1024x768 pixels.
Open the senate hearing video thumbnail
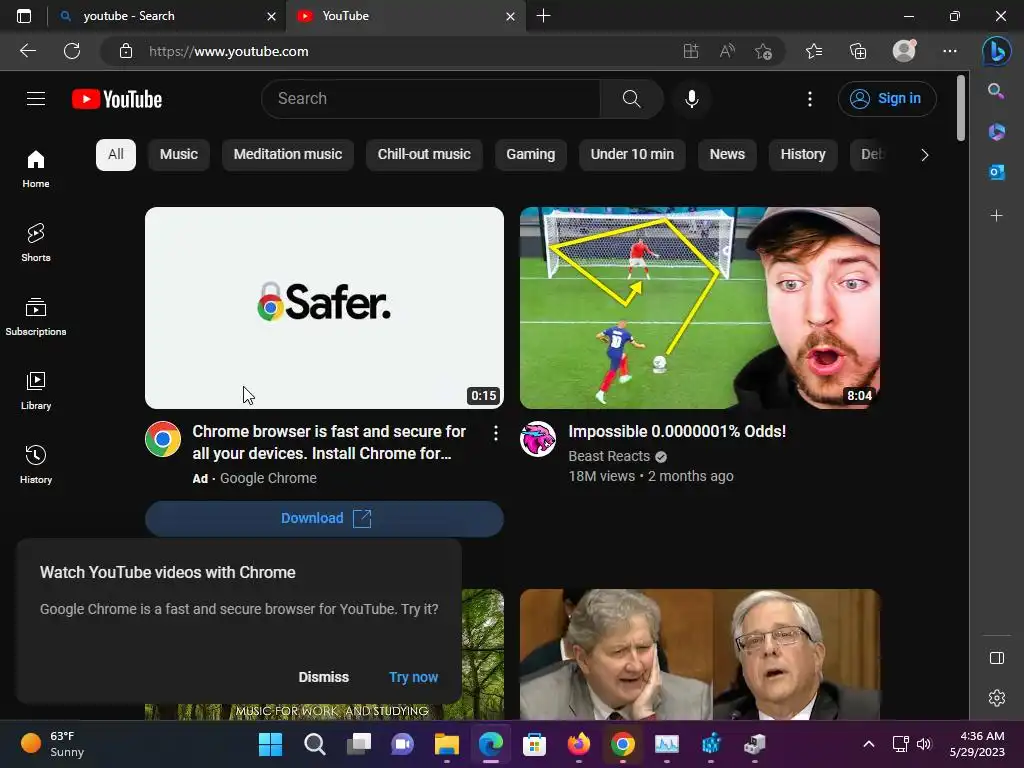coord(699,654)
